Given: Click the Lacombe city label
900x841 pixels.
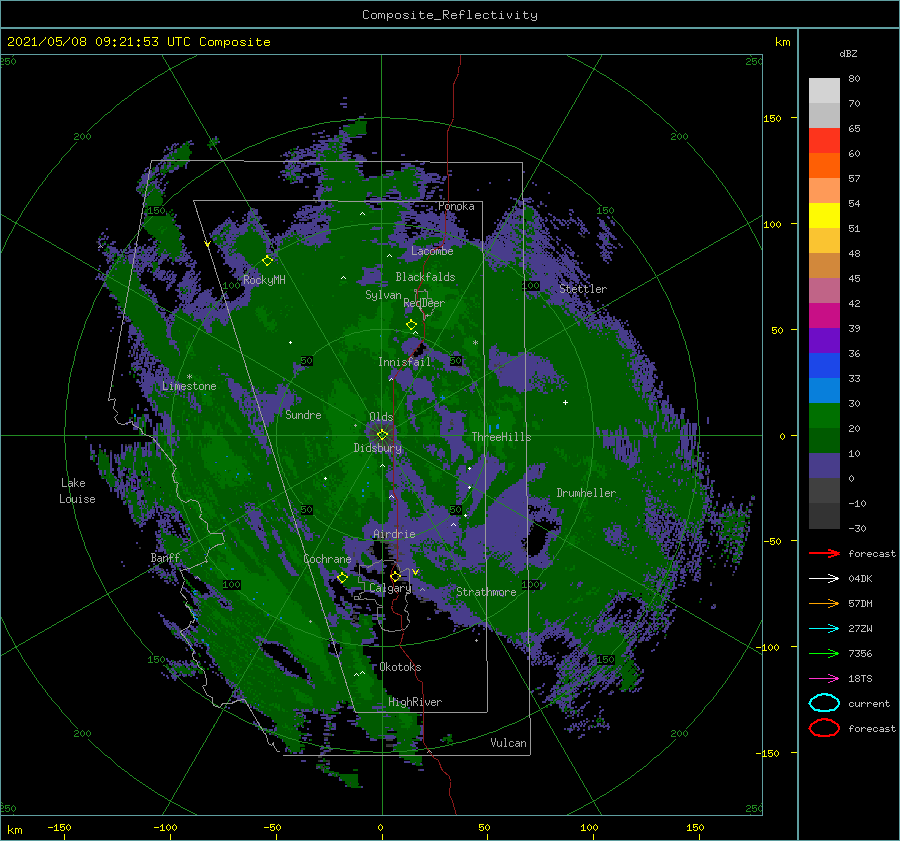Looking at the screenshot, I should pyautogui.click(x=432, y=251).
